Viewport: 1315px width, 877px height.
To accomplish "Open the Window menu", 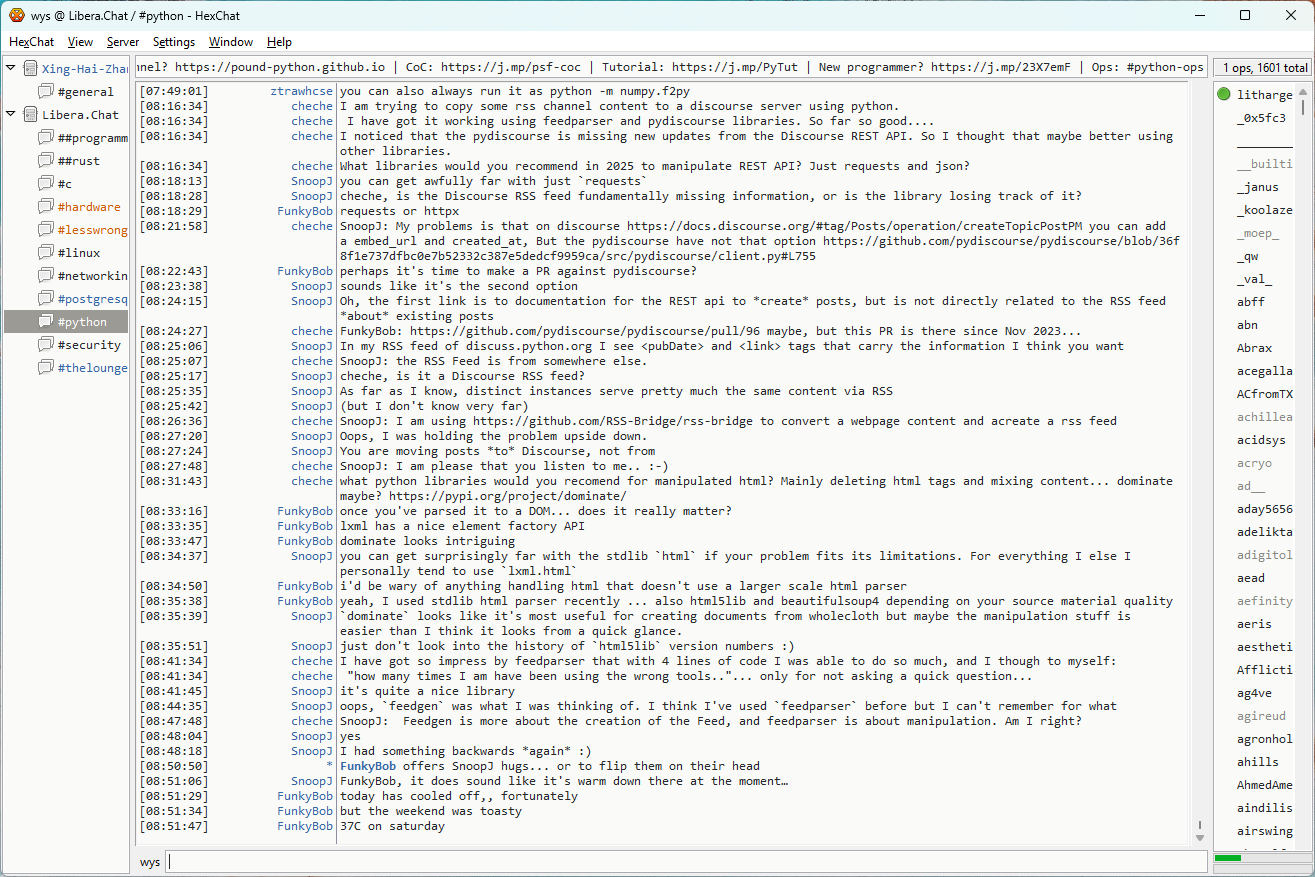I will 230,42.
